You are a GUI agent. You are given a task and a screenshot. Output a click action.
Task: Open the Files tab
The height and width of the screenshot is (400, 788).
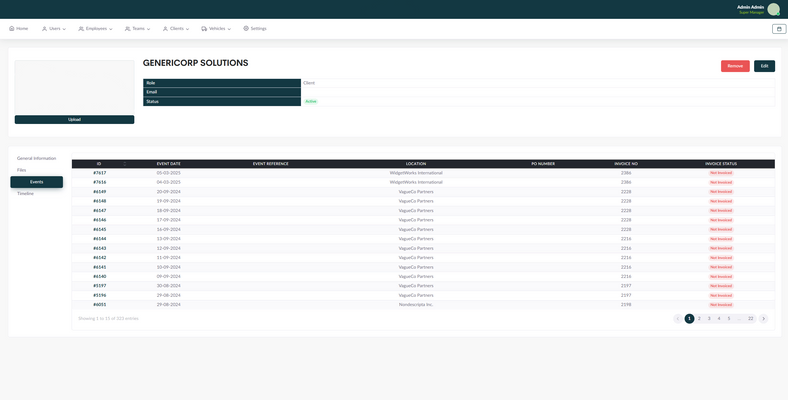[21, 170]
